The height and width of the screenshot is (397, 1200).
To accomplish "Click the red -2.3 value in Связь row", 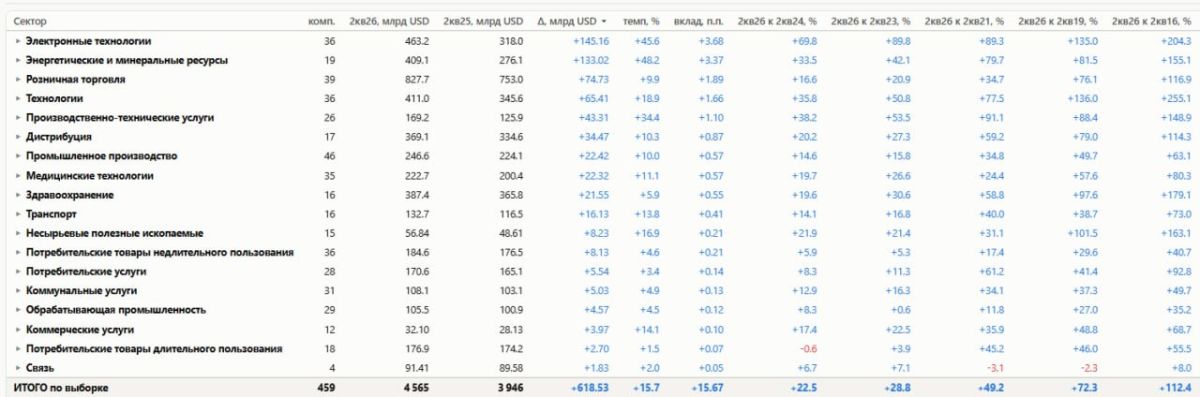I will (1090, 368).
